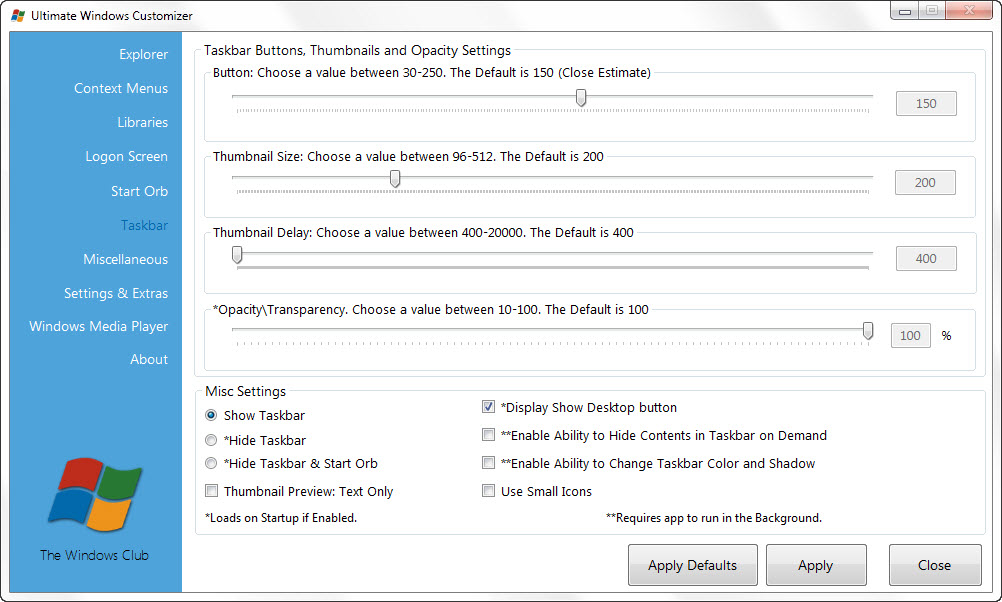Click the Apply Defaults button
The width and height of the screenshot is (1002, 602).
point(692,564)
